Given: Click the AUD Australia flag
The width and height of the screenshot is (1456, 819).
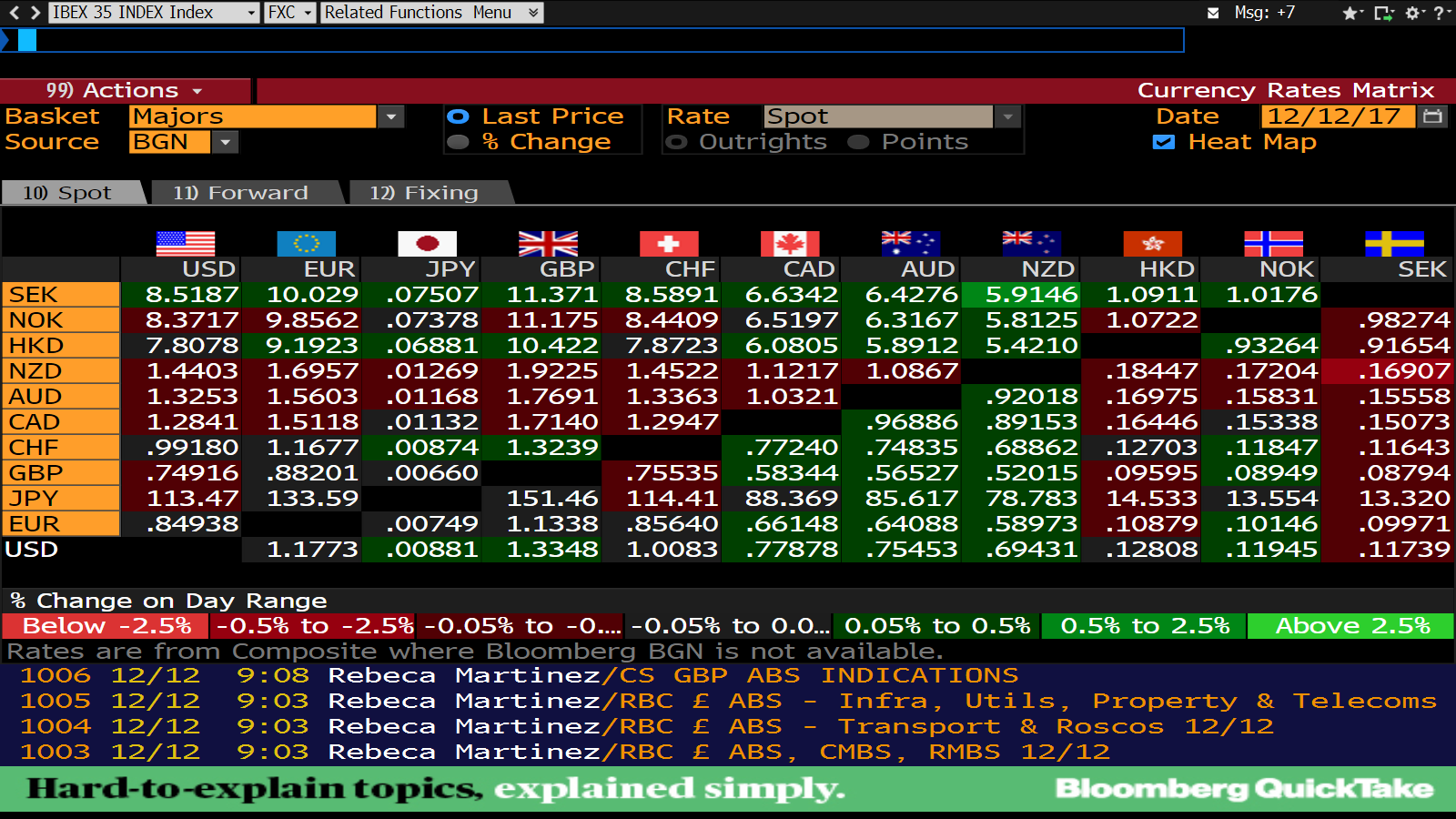Looking at the screenshot, I should click(911, 243).
